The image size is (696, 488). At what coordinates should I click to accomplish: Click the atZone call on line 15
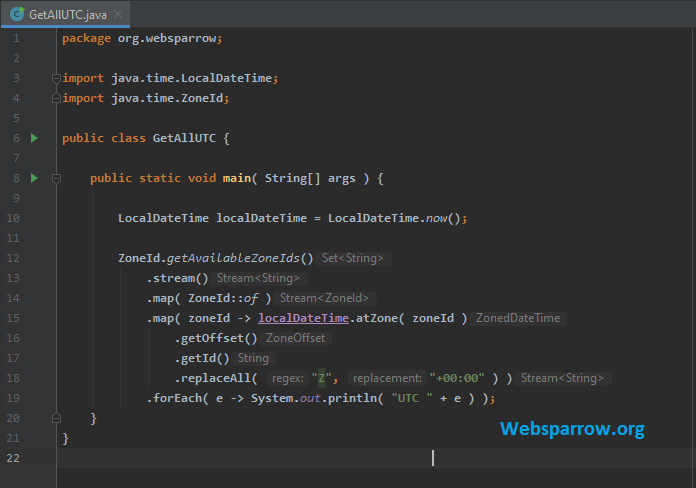tap(376, 318)
